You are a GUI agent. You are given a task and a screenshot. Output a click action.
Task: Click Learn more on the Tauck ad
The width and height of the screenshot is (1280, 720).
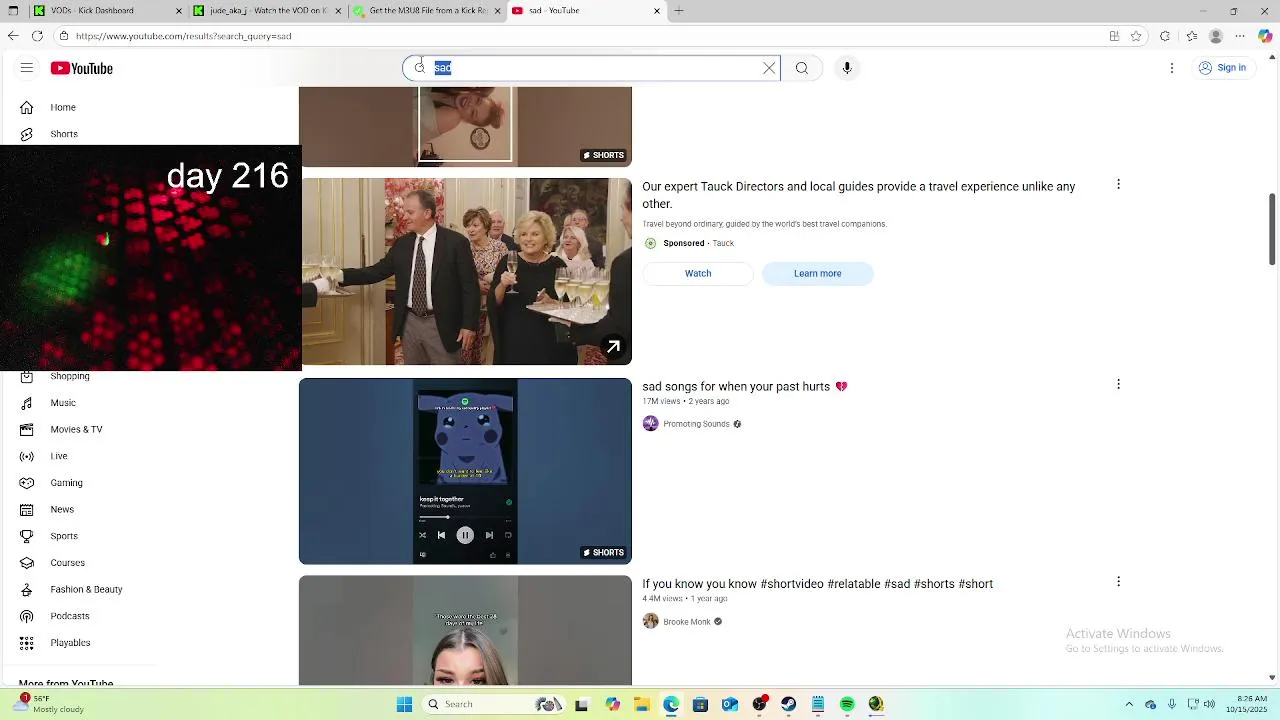818,273
